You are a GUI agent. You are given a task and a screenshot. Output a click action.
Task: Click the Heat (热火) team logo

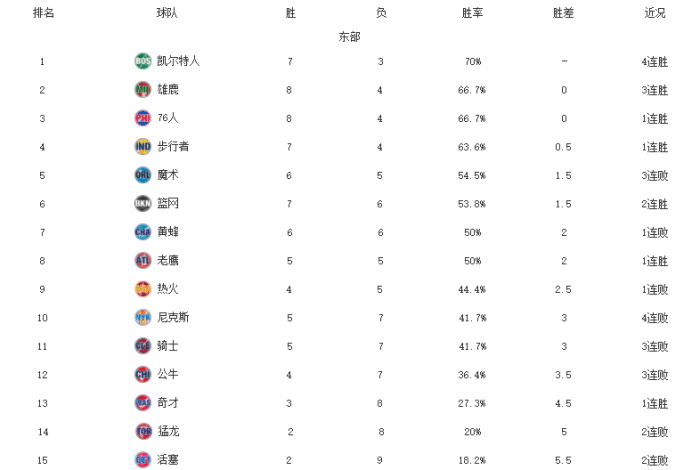click(142, 289)
